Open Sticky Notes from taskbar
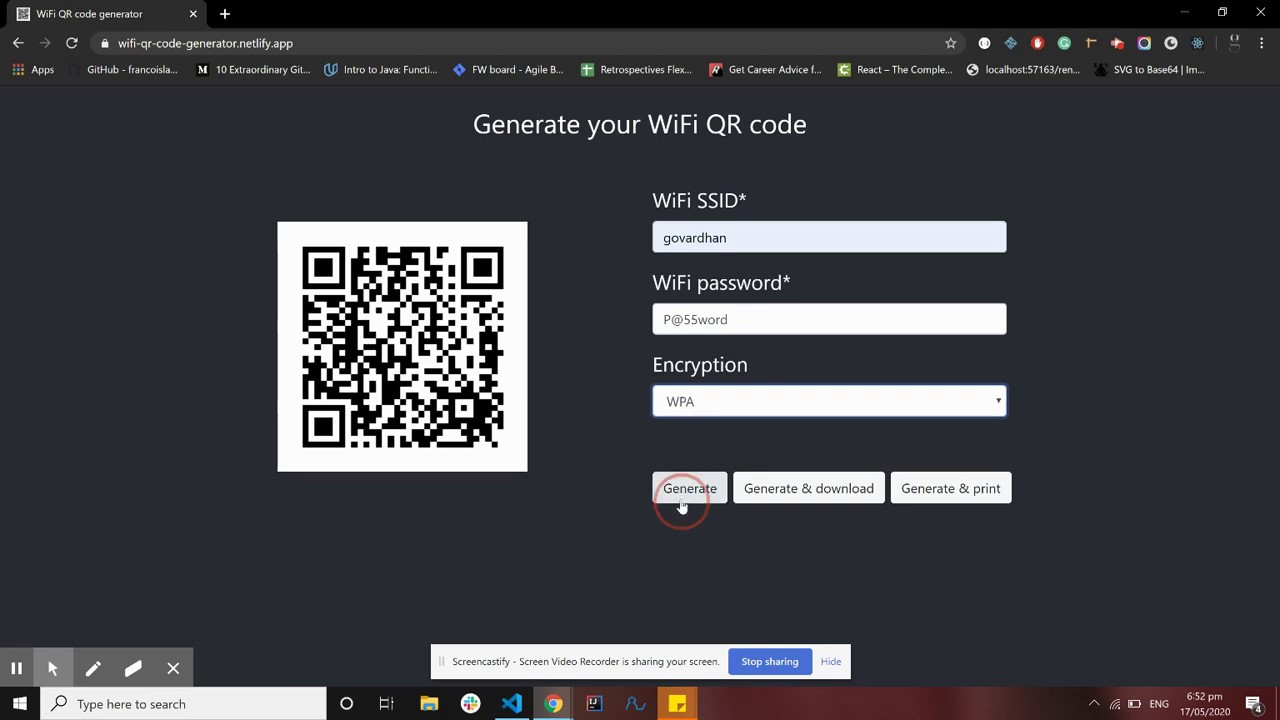This screenshot has width=1280, height=720. 677,704
